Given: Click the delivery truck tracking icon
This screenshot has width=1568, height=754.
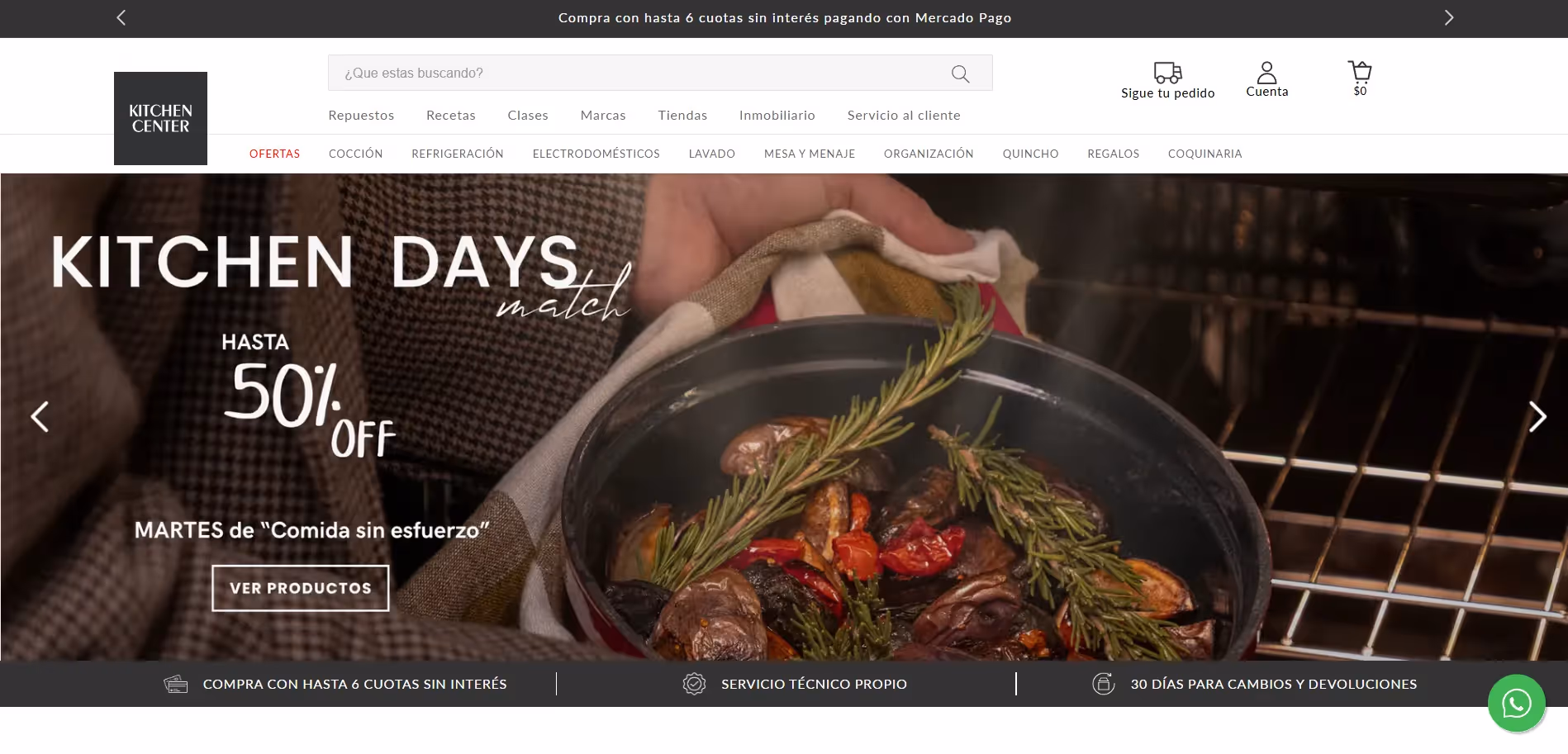Looking at the screenshot, I should pos(1167,73).
